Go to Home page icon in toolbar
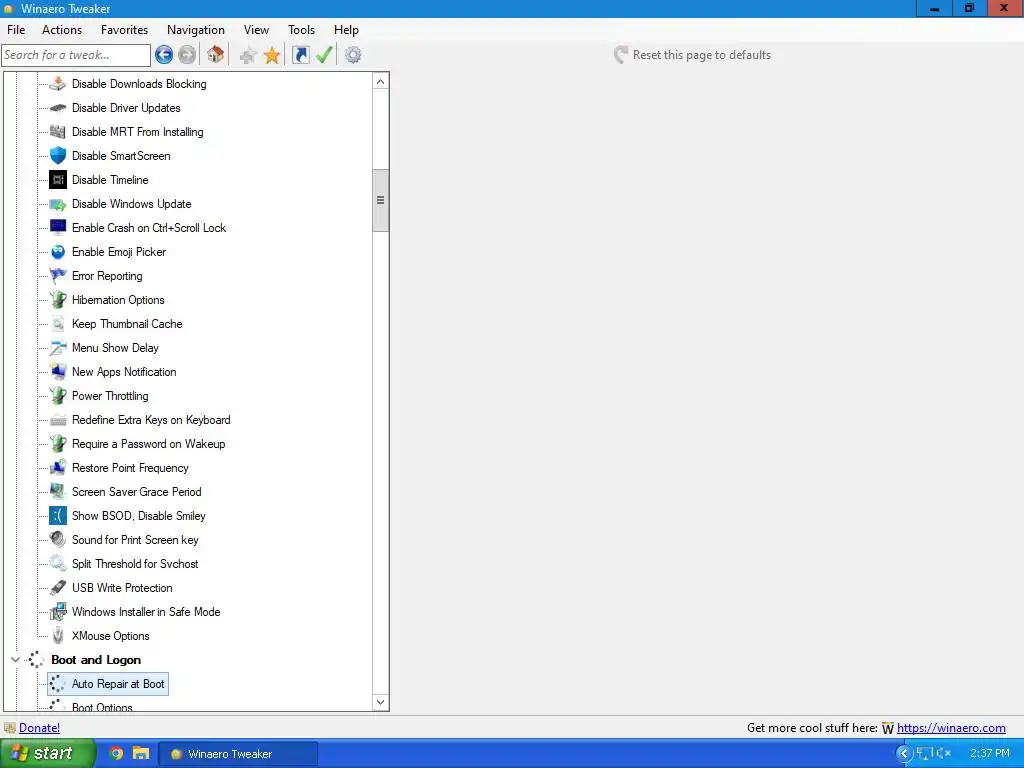This screenshot has width=1024, height=768. (x=216, y=55)
